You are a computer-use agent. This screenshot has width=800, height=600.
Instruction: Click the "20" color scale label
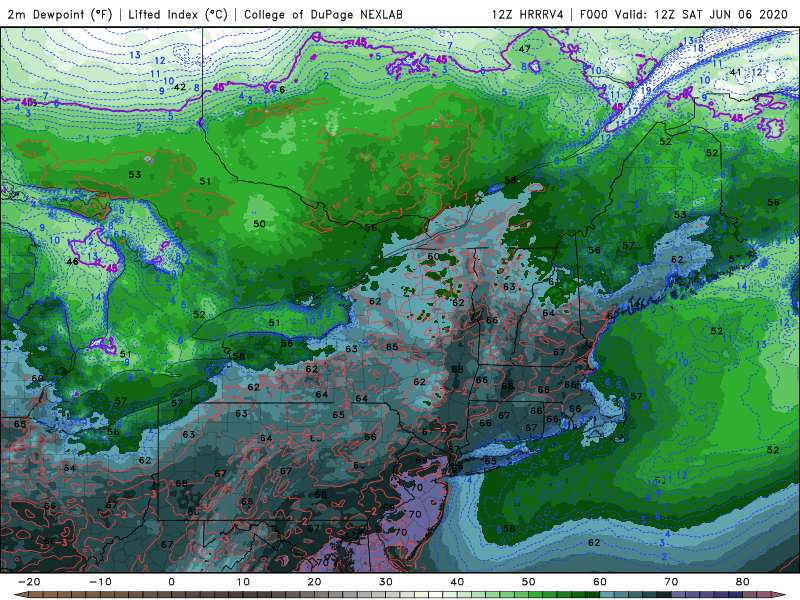314,582
